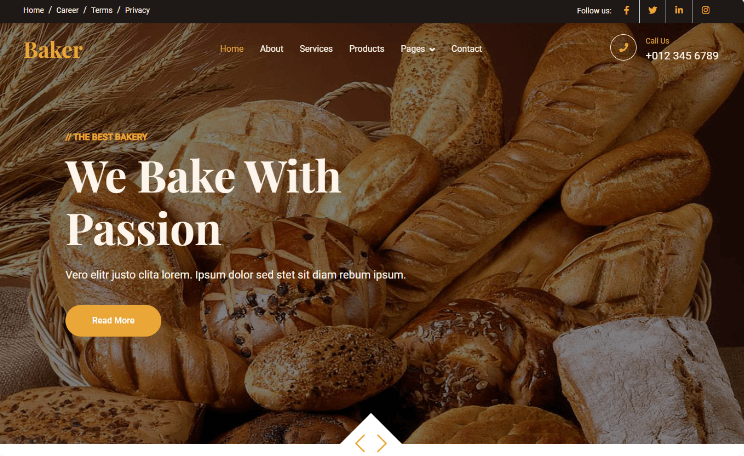Open the Contact menu item
Image resolution: width=744 pixels, height=456 pixels.
pyautogui.click(x=466, y=49)
